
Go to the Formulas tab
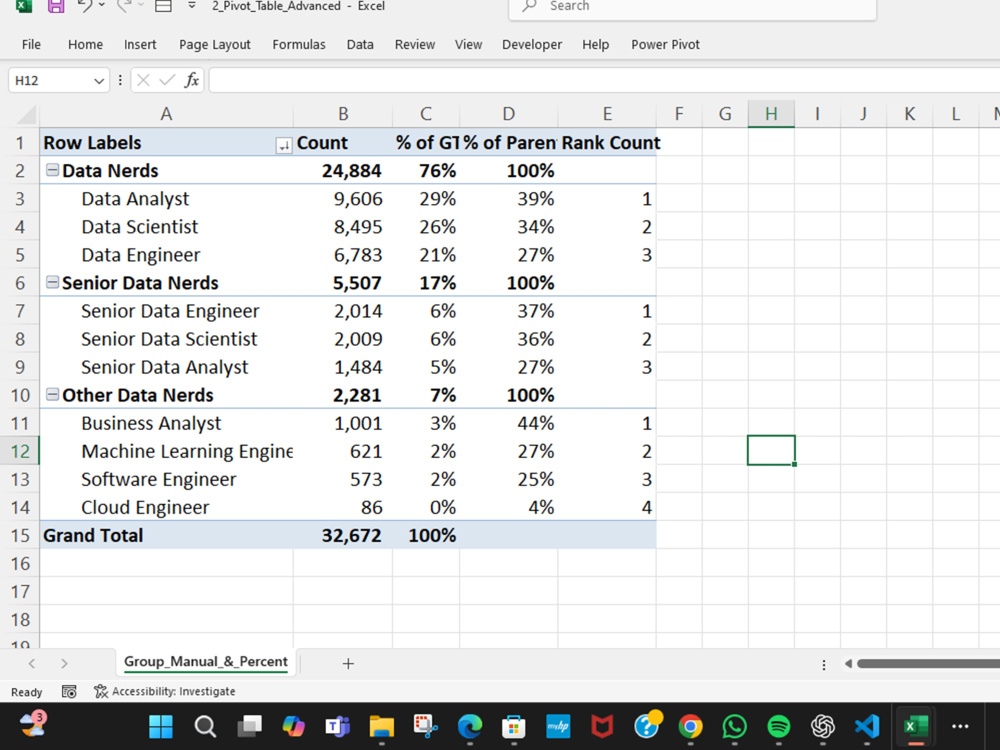pyautogui.click(x=298, y=45)
